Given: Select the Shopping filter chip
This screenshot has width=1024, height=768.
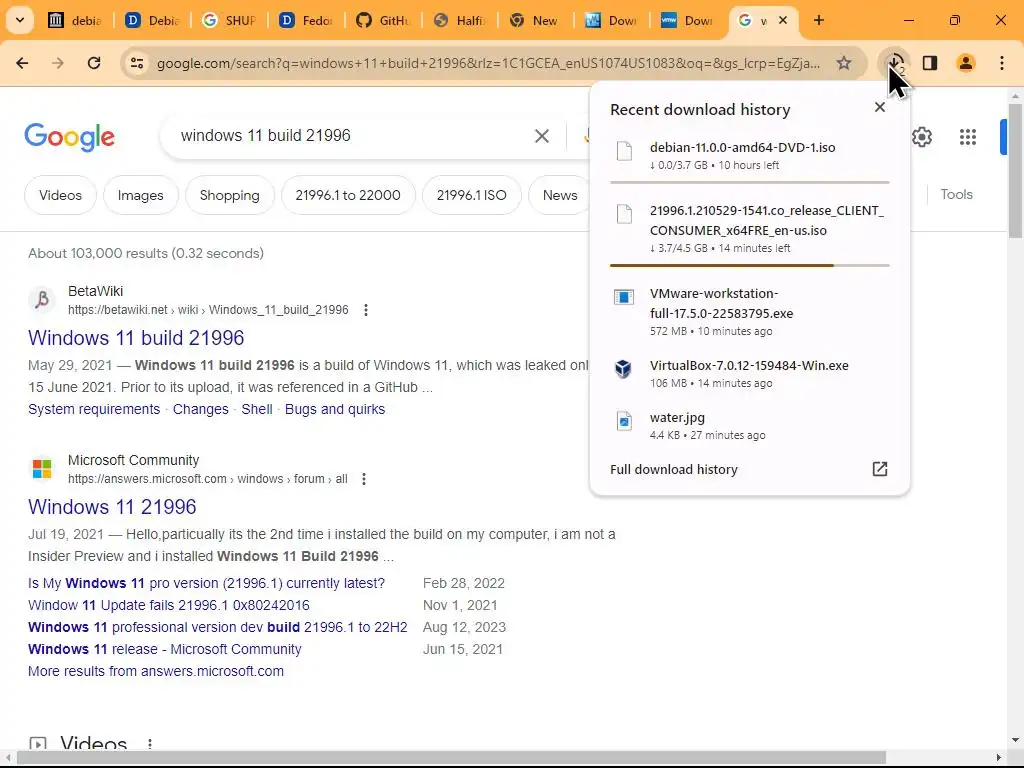Looking at the screenshot, I should 229,195.
